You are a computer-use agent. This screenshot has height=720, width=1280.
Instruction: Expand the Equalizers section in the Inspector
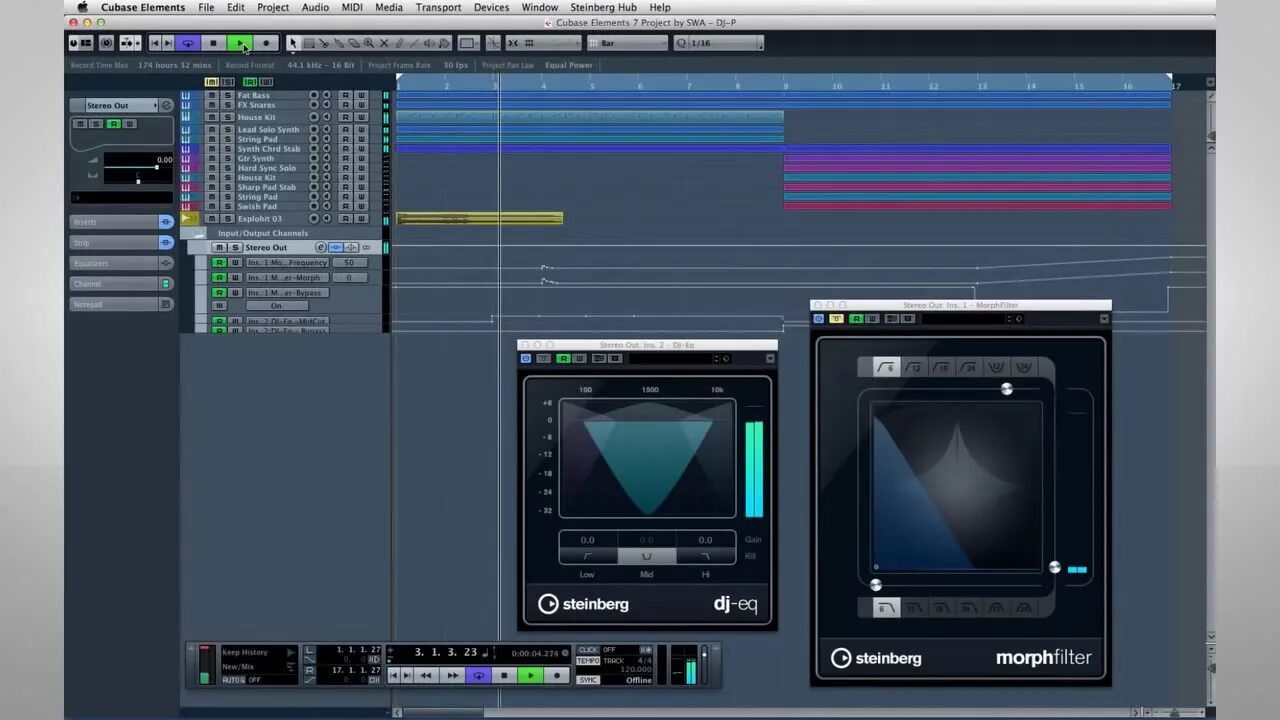click(113, 263)
